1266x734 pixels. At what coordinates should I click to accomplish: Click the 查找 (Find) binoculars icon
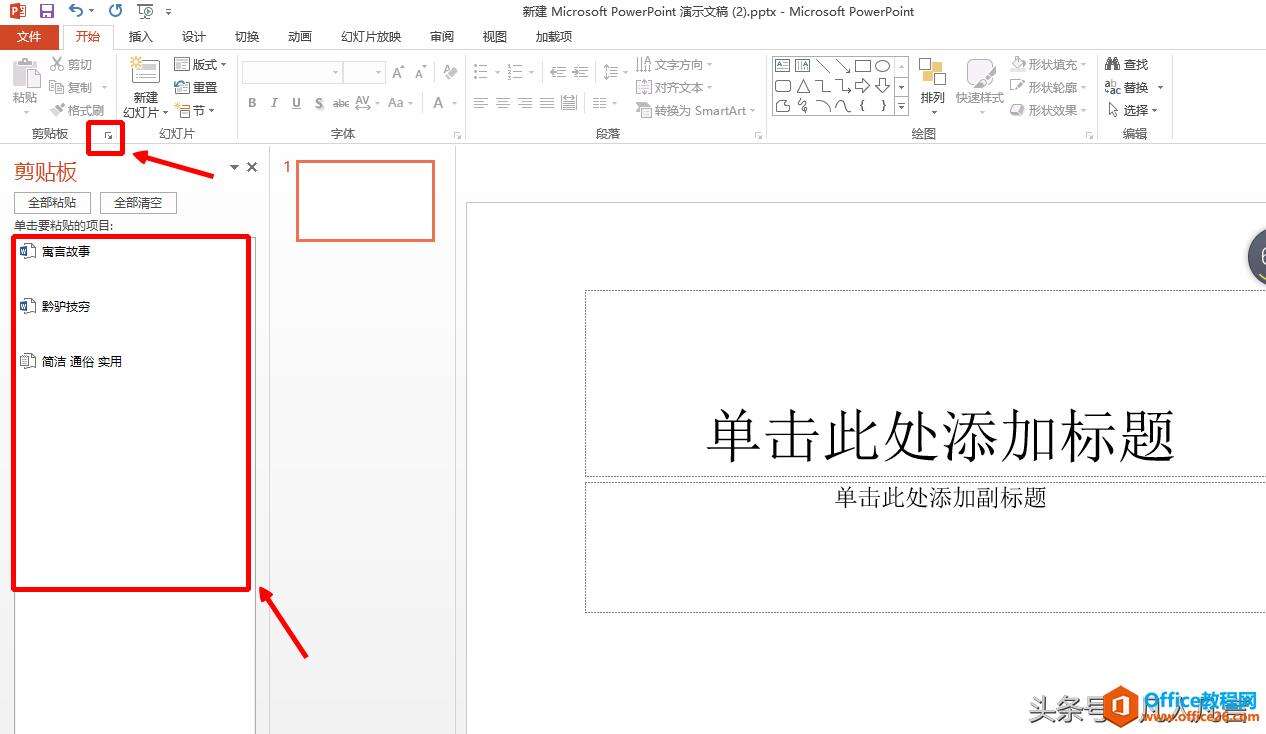tap(1113, 64)
